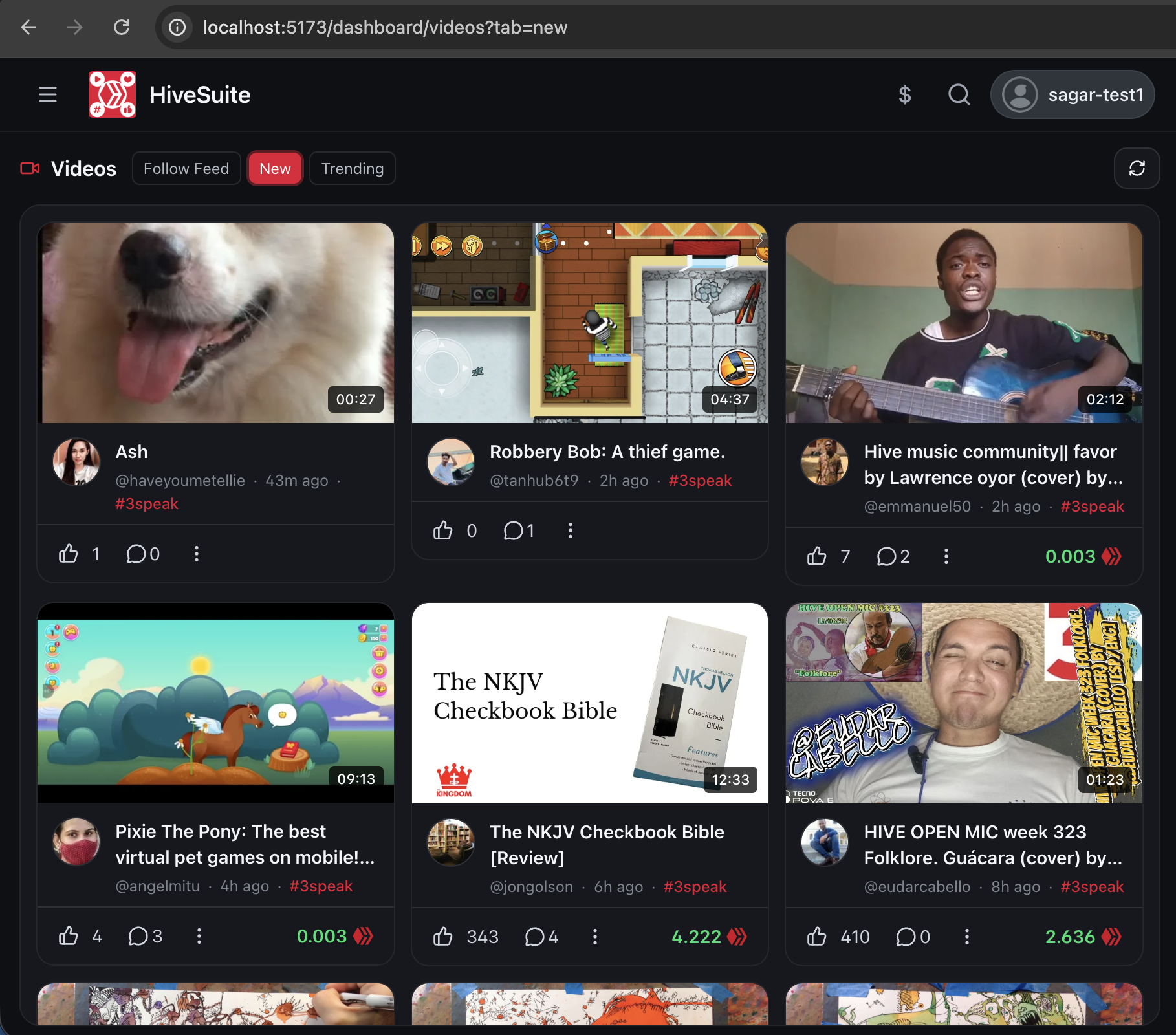Click the @haveyoumetellie username
This screenshot has height=1035, width=1176.
[180, 480]
